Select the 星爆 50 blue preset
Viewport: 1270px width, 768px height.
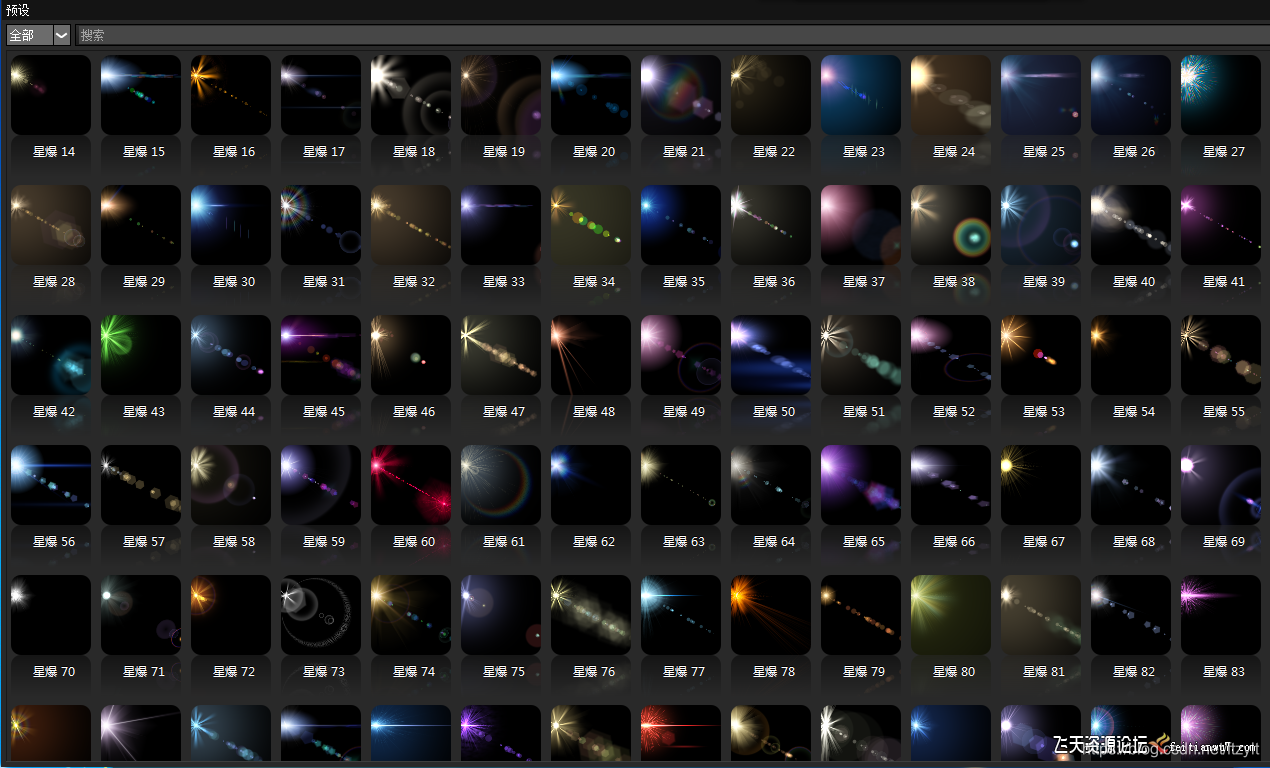point(771,355)
